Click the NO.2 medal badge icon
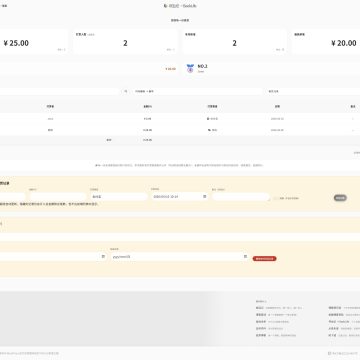360x360 pixels. point(190,68)
